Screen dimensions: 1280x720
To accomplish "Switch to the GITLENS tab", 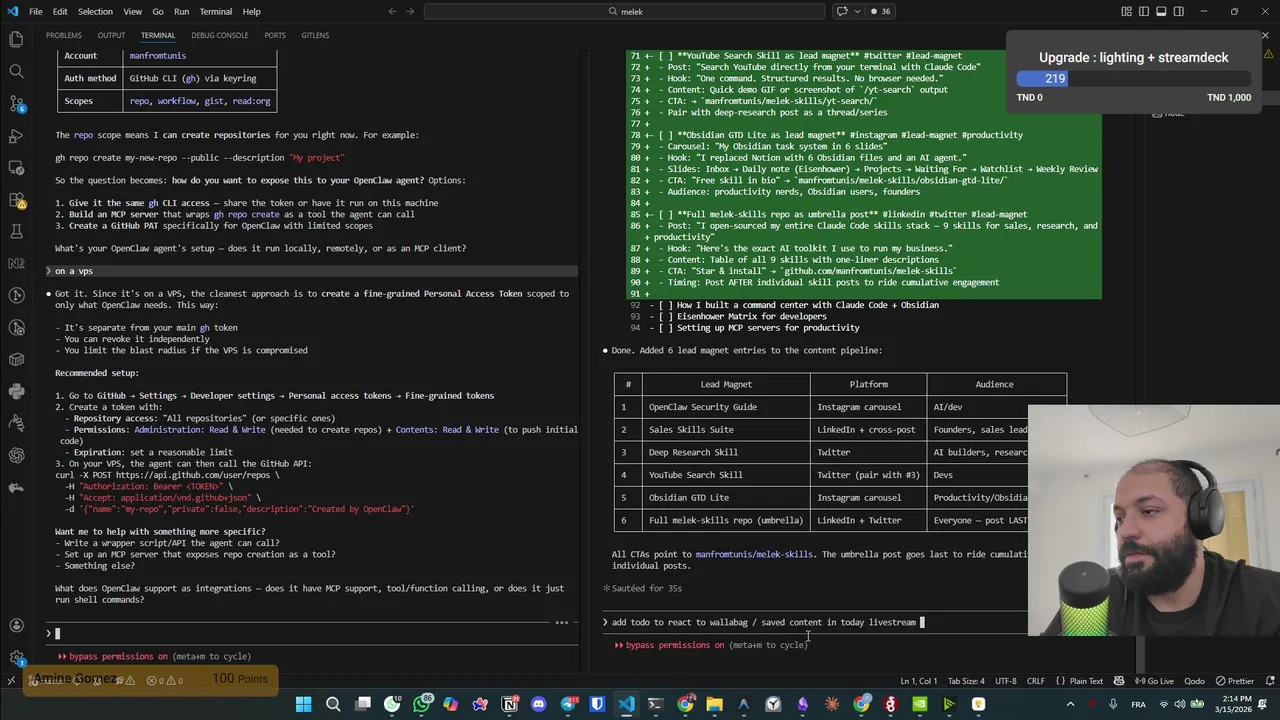I will click(315, 35).
